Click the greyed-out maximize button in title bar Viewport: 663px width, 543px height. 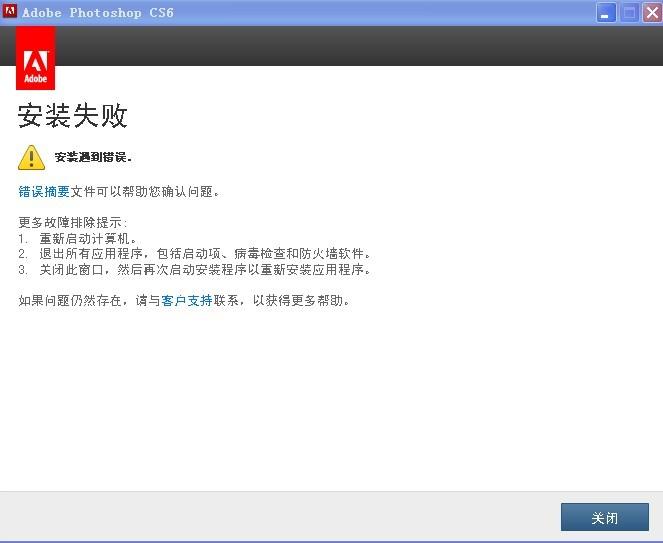(x=629, y=13)
